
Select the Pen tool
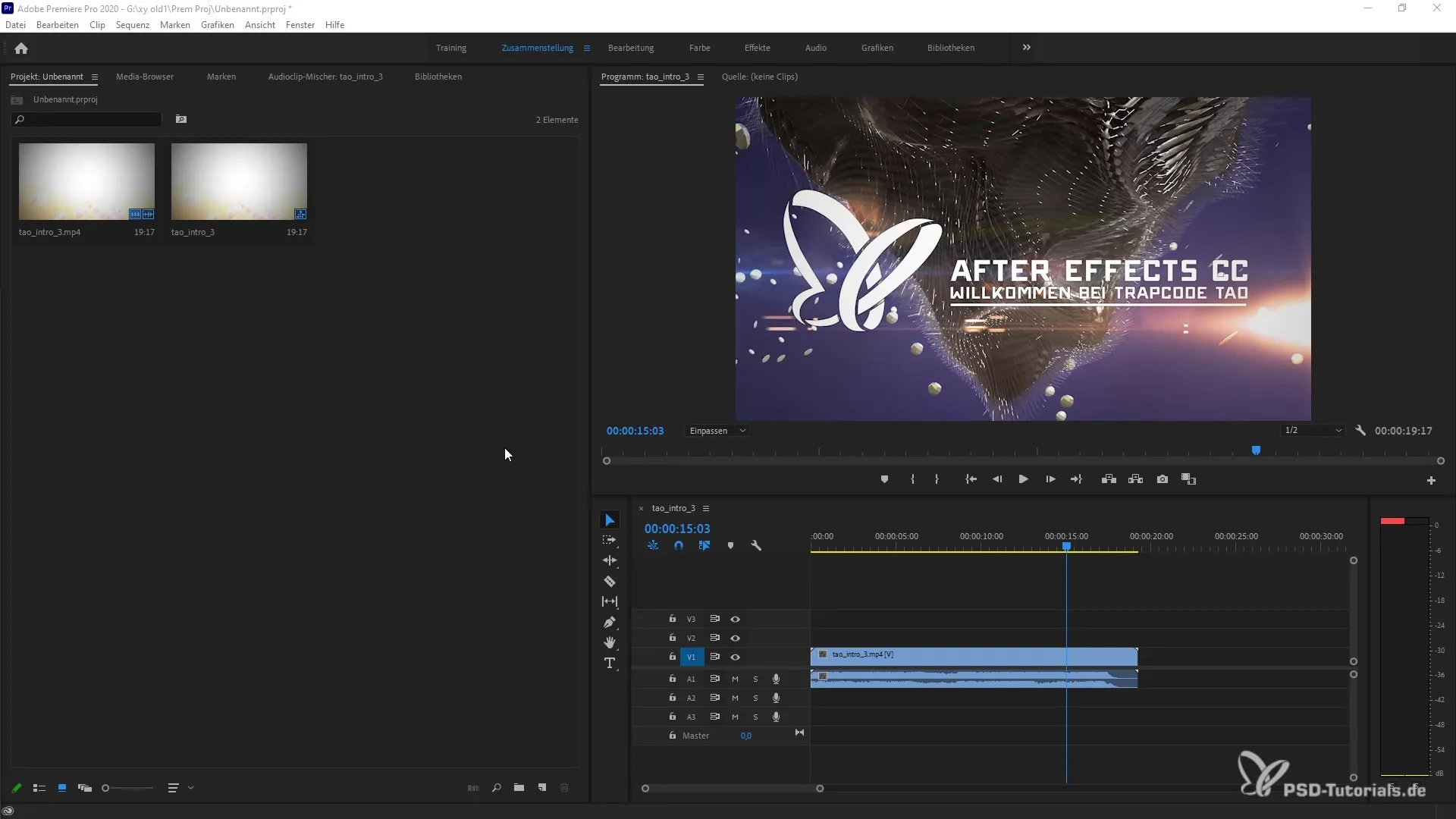point(610,622)
